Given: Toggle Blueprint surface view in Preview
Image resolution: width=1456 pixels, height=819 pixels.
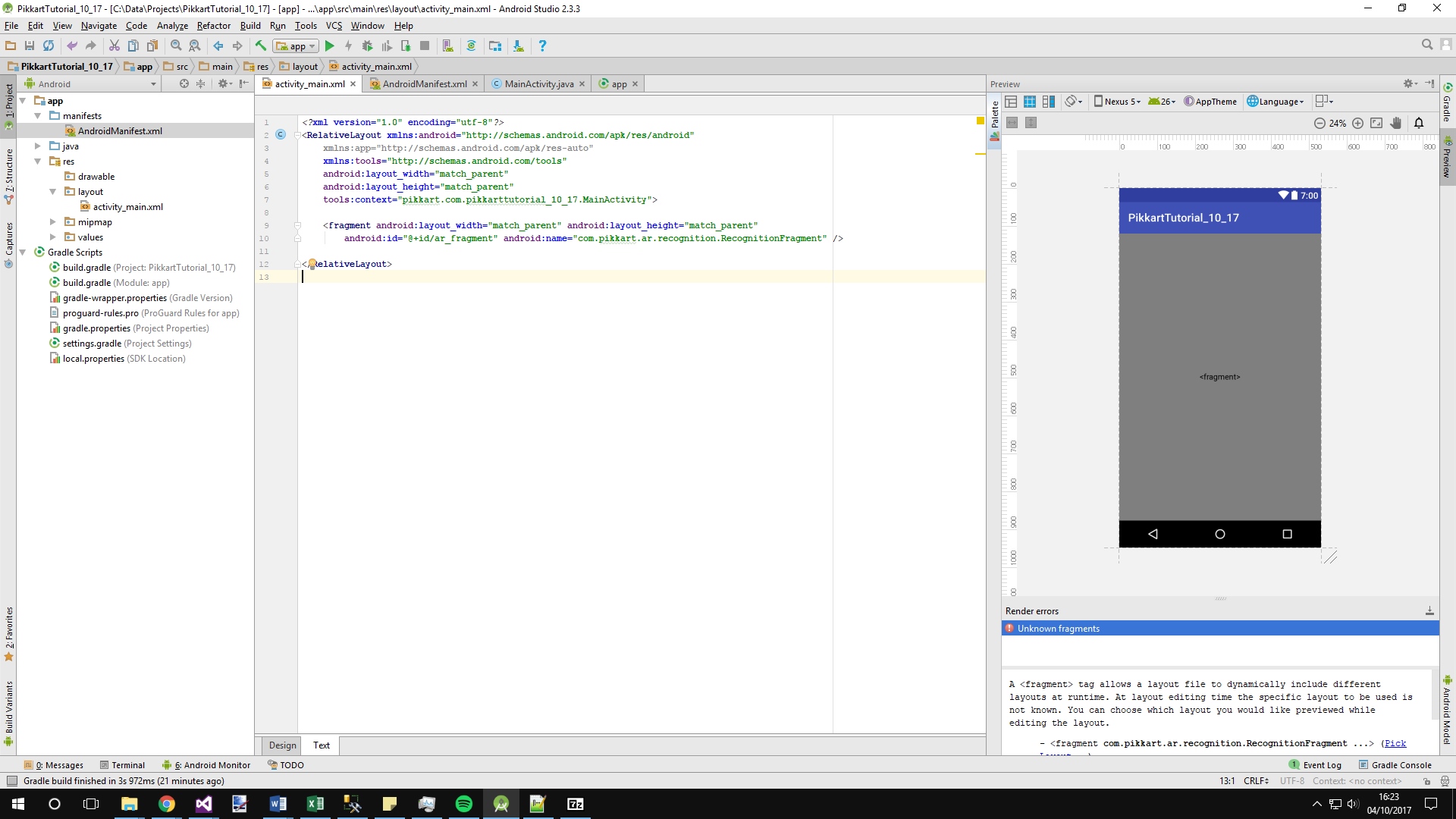Looking at the screenshot, I should pos(1030,102).
